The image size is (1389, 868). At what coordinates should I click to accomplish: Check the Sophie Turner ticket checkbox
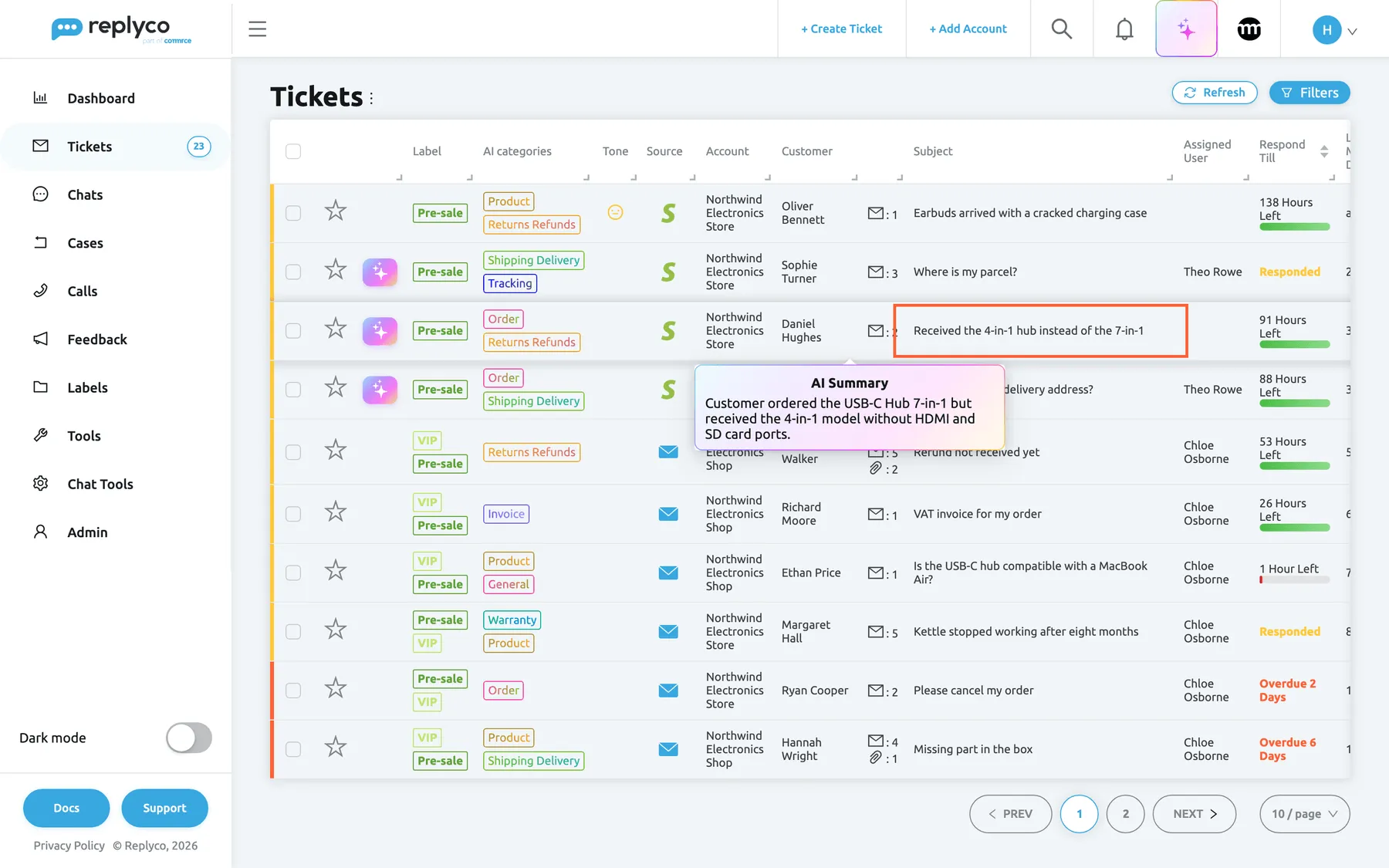coord(293,272)
